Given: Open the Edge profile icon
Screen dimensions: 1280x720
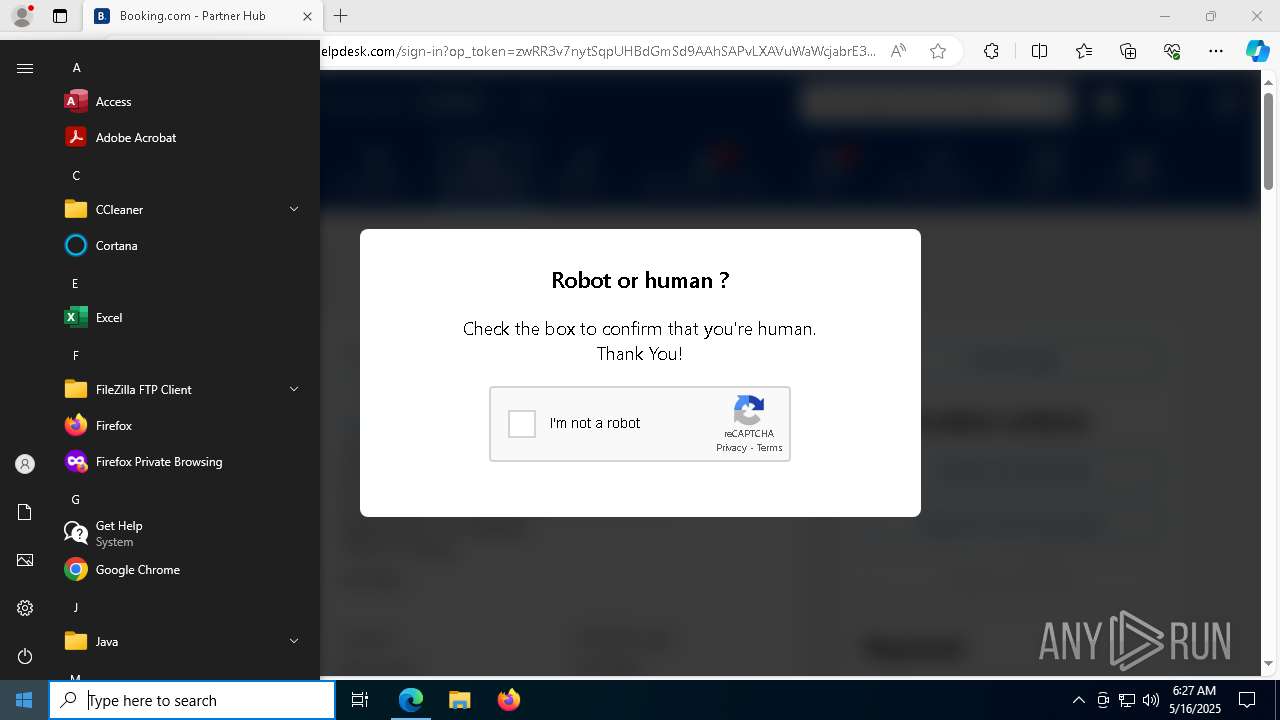Looking at the screenshot, I should click(x=22, y=15).
